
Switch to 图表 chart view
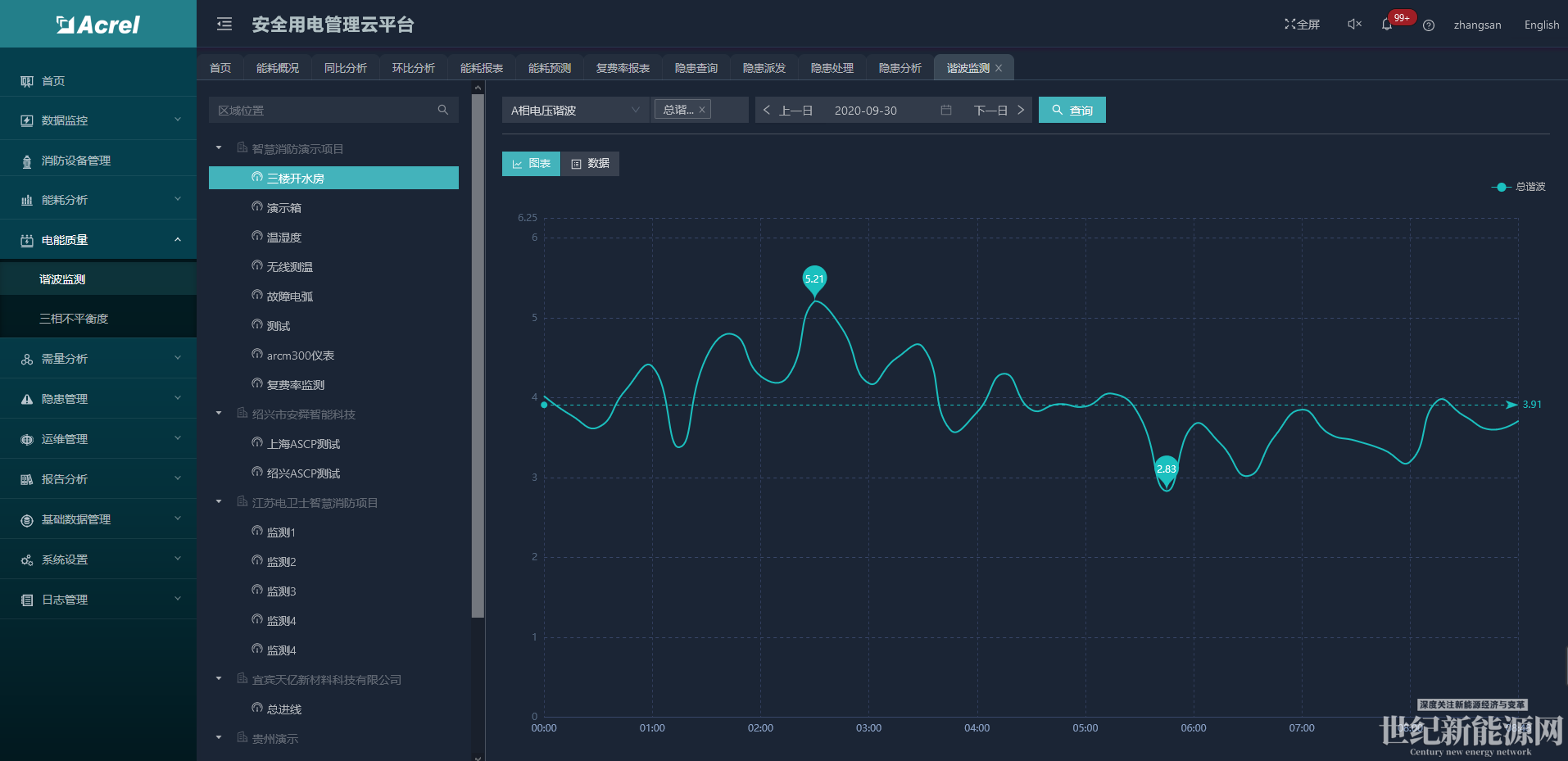point(531,164)
